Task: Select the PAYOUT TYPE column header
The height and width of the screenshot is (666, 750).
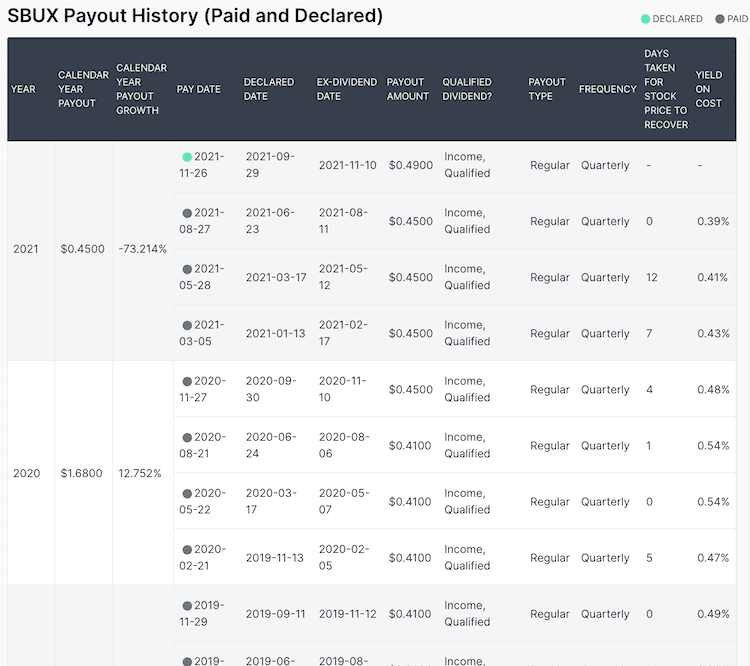Action: (x=547, y=89)
